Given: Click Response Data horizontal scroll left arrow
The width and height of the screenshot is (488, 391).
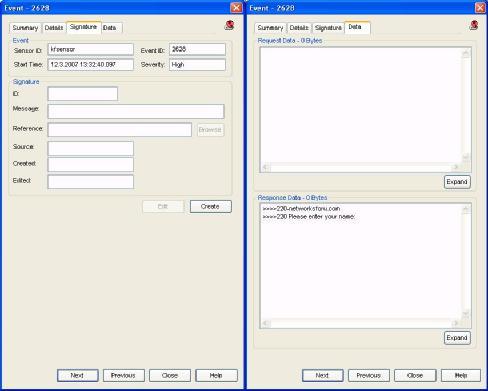Looking at the screenshot, I should [266, 323].
